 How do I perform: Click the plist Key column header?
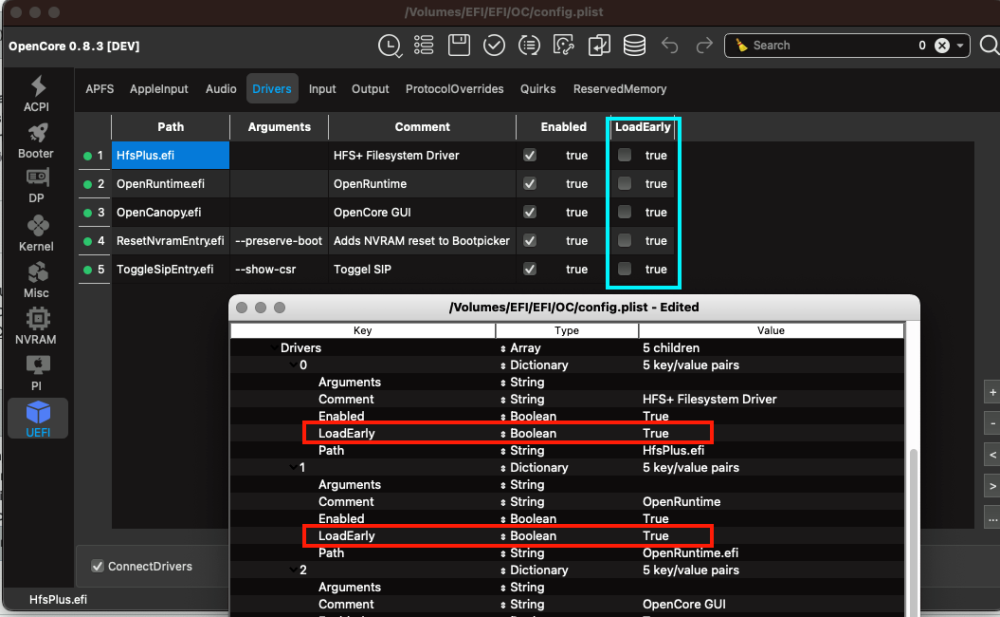[362, 331]
